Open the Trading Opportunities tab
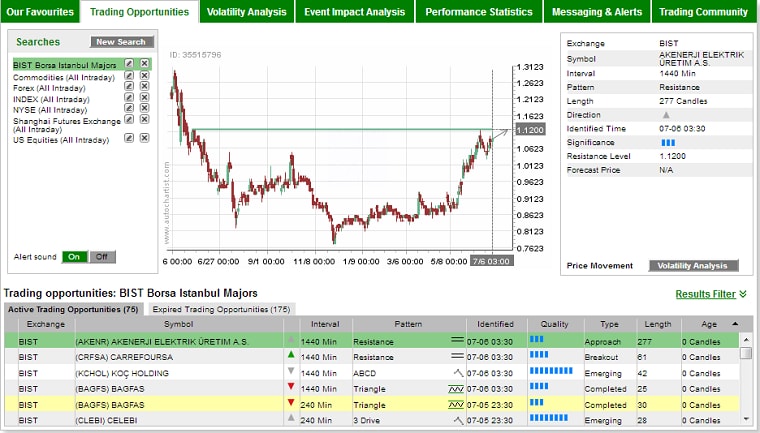This screenshot has height=433, width=760. coord(140,12)
